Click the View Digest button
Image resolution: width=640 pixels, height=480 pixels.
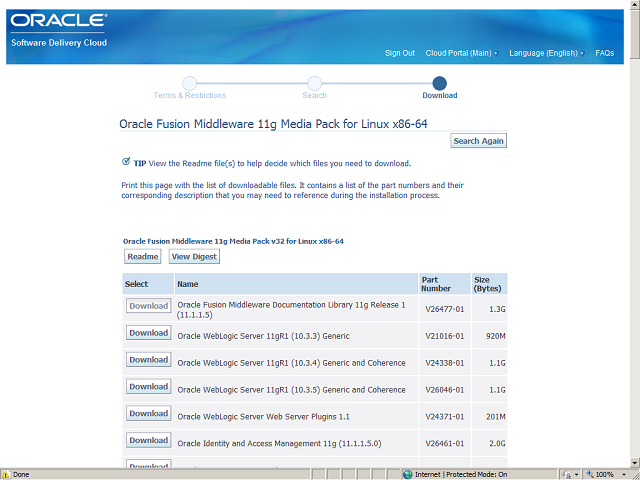pos(194,257)
